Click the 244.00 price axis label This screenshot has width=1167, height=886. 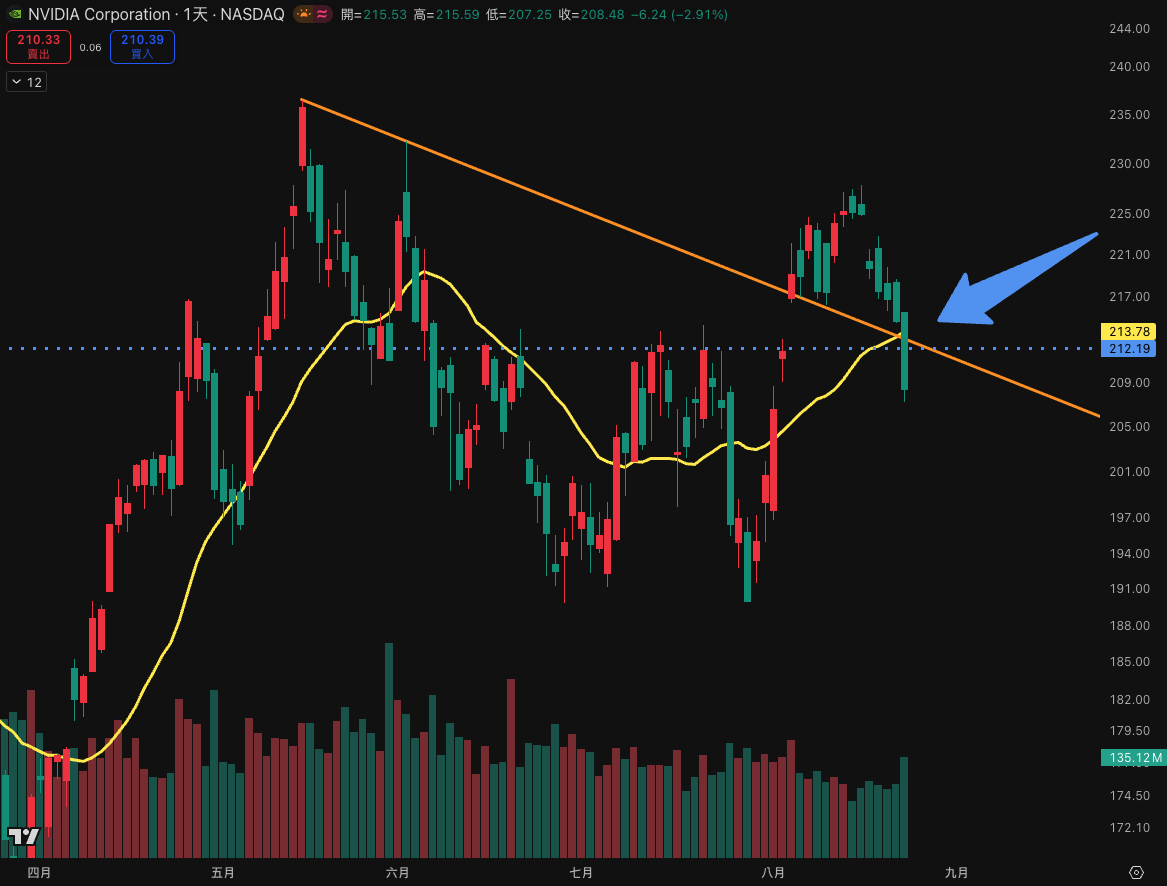[x=1129, y=28]
